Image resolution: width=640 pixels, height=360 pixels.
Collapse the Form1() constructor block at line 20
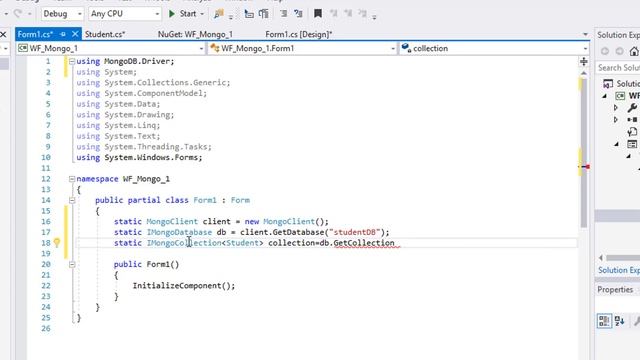(x=72, y=264)
